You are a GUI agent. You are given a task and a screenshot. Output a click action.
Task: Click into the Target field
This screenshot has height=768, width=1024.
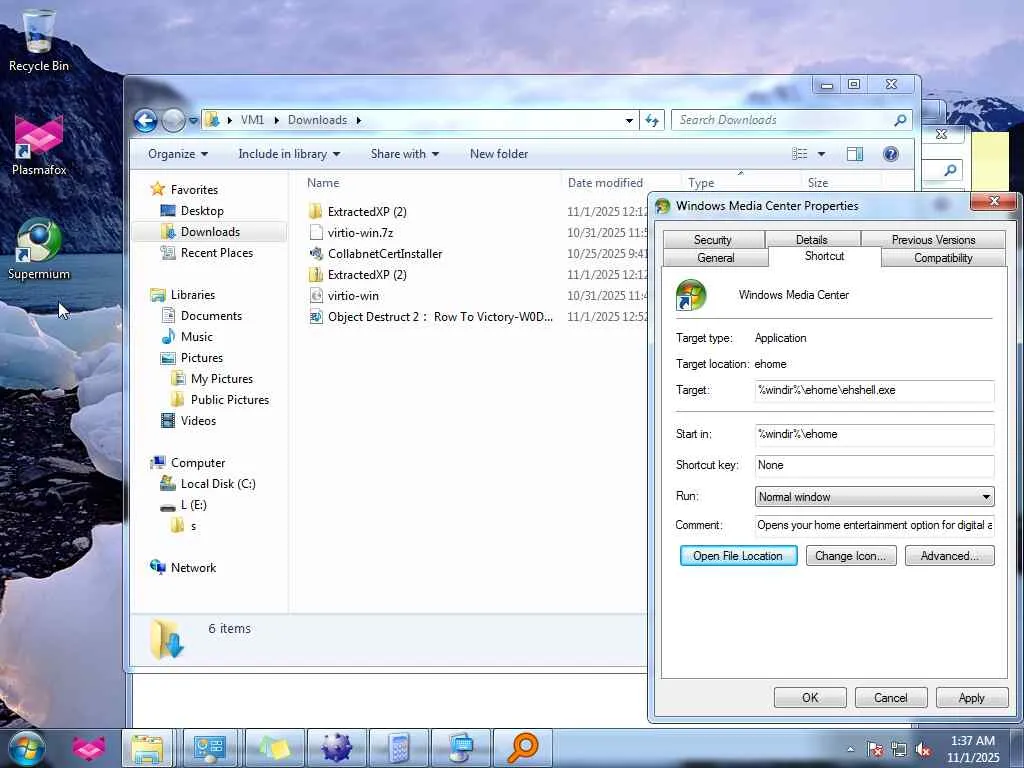click(x=874, y=391)
